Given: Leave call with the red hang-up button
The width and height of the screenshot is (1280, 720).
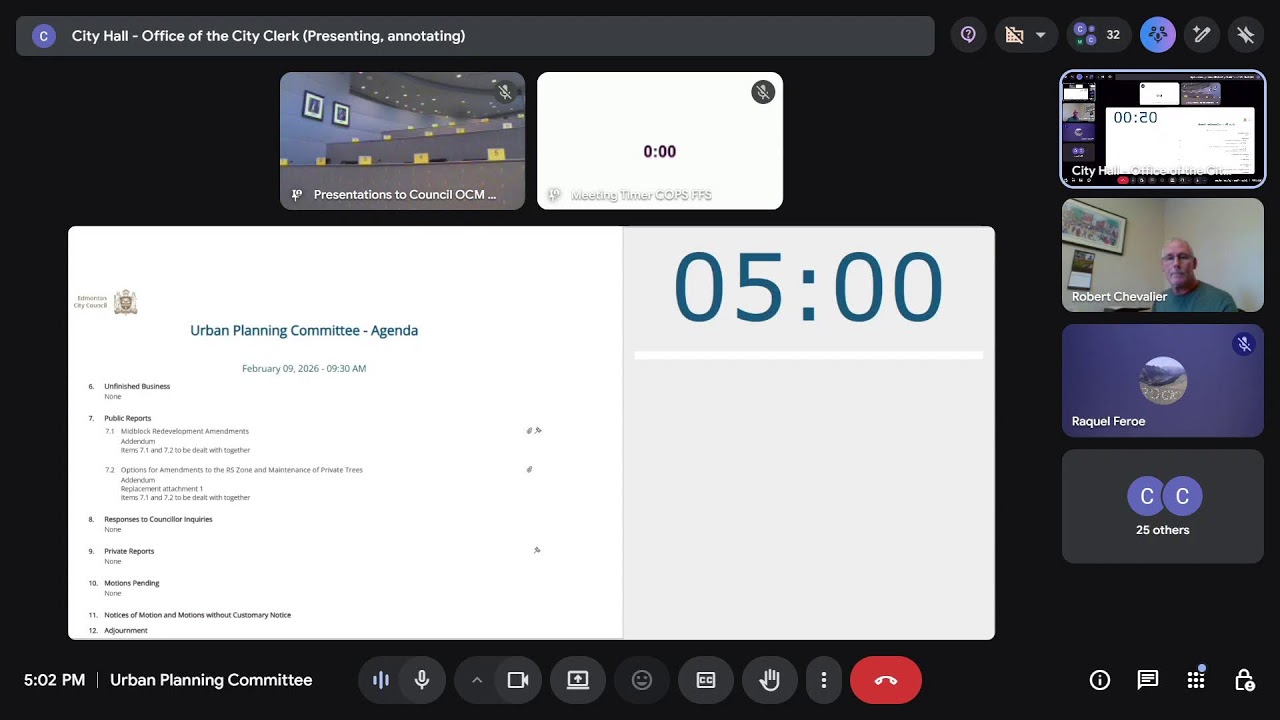Looking at the screenshot, I should (886, 680).
